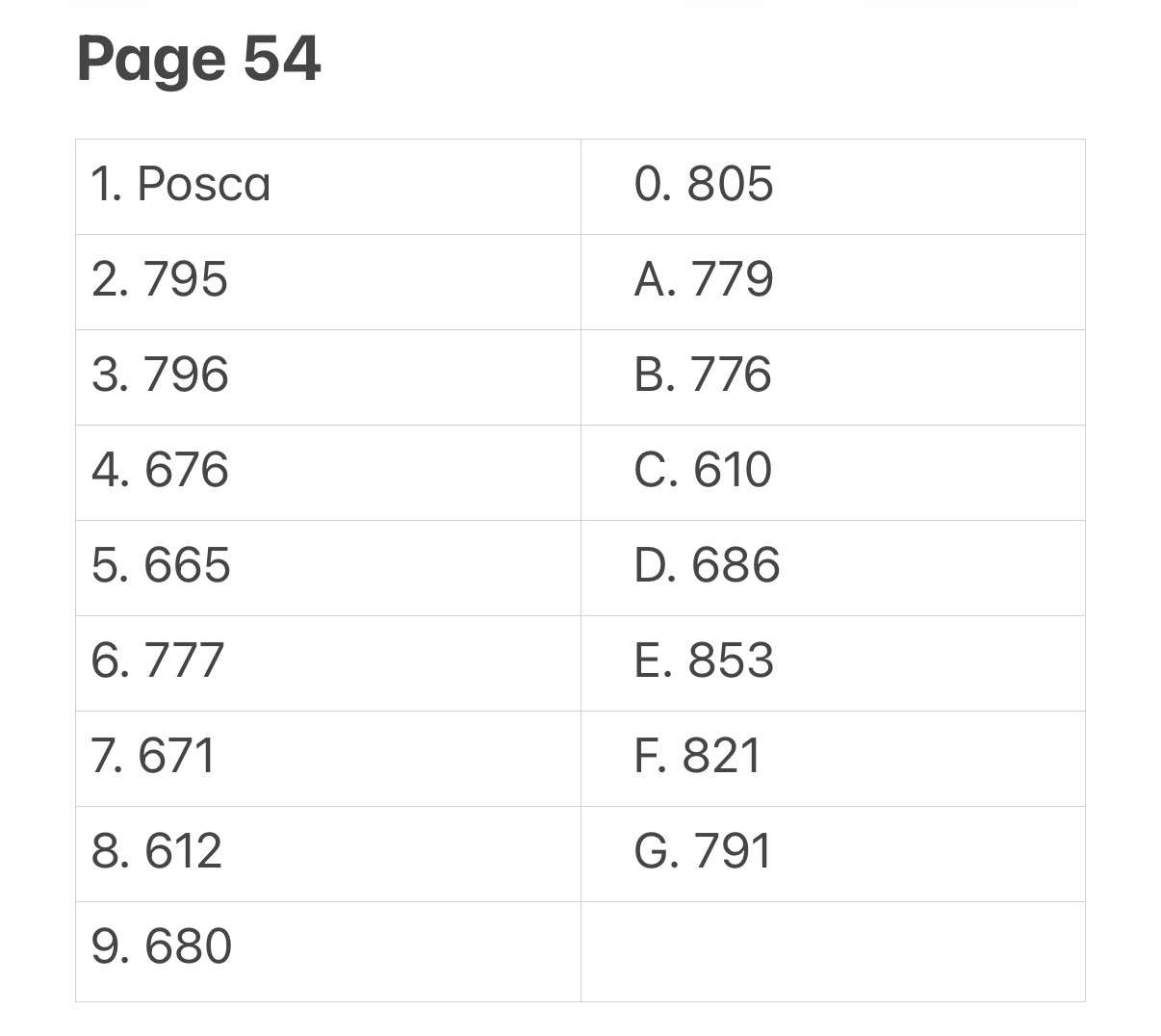Click the '1. Posca' table cell
The image size is (1161, 1036).
328,187
